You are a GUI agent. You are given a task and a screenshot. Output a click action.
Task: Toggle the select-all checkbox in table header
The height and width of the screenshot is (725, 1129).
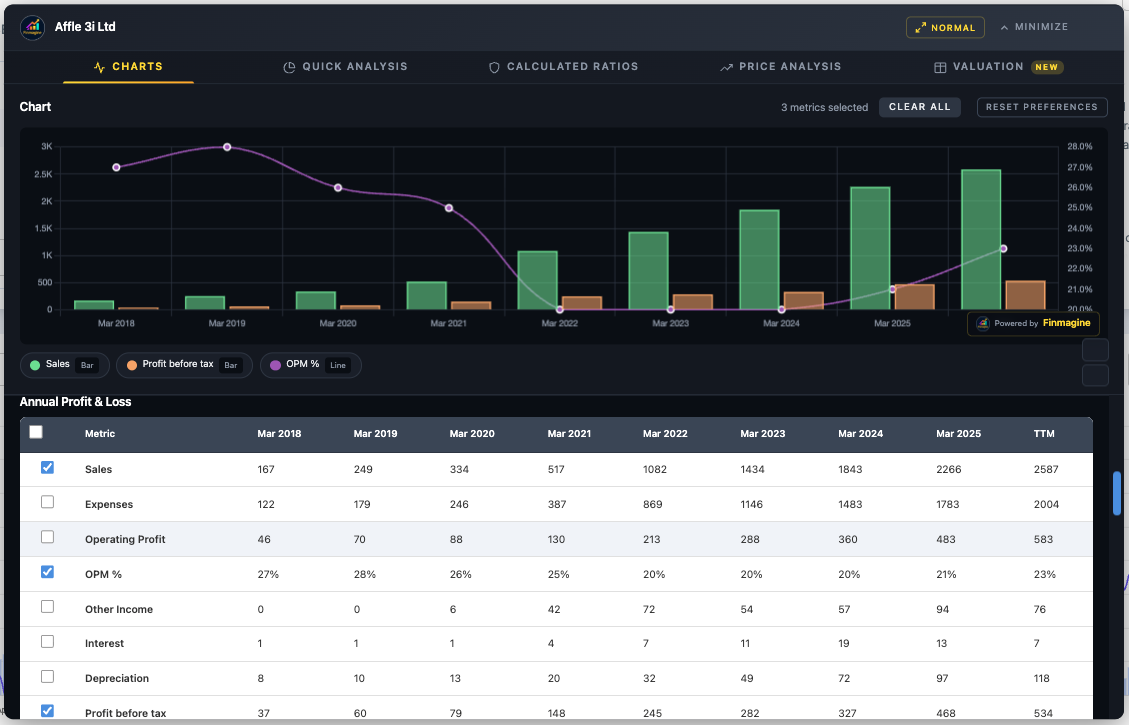(x=35, y=431)
